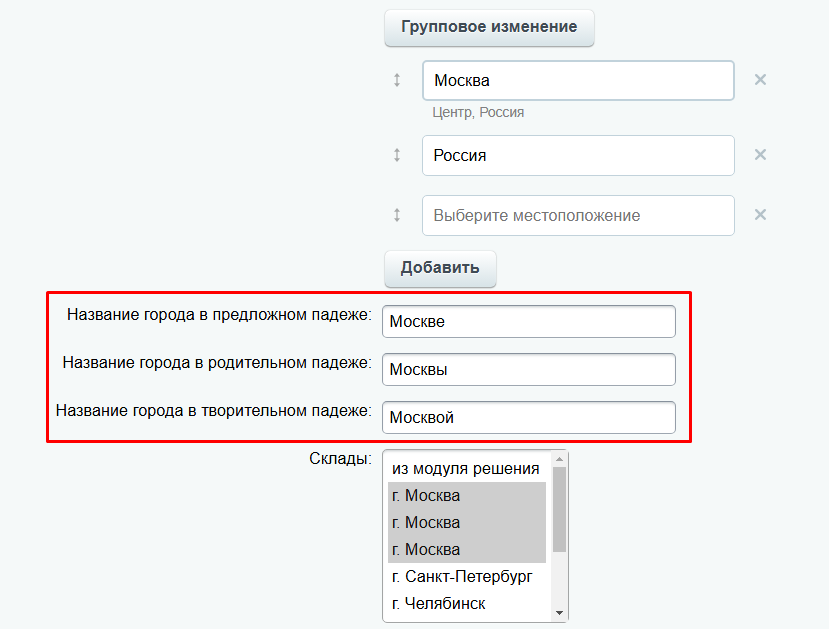Click the Выберите местоположение field

point(578,216)
